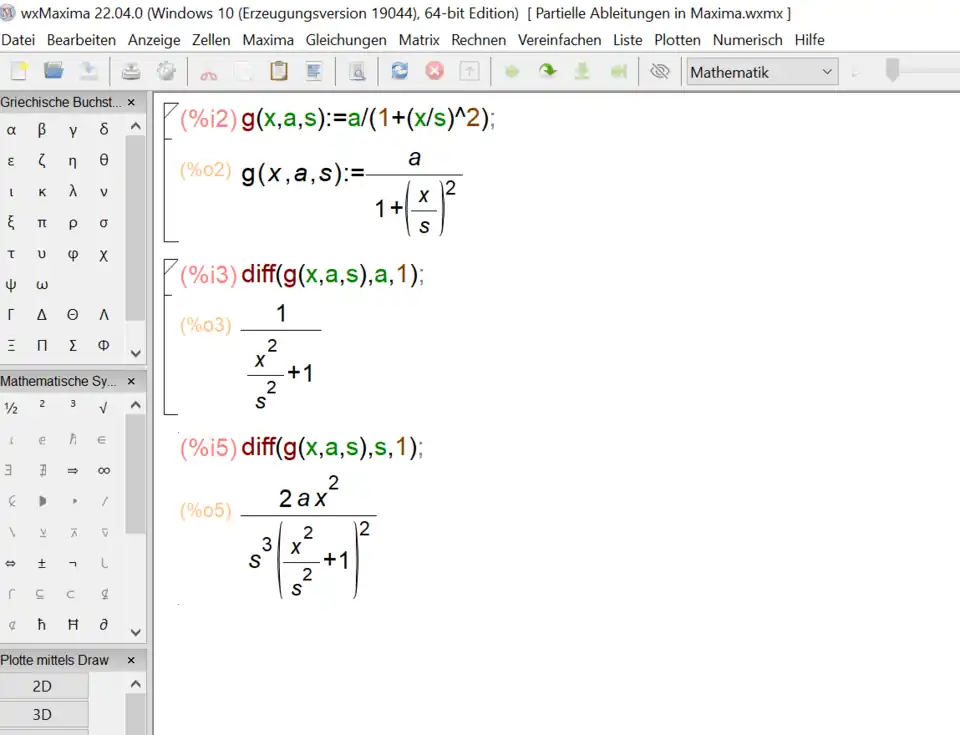The height and width of the screenshot is (735, 960).
Task: Click the Paste clipboard icon
Action: 279,71
